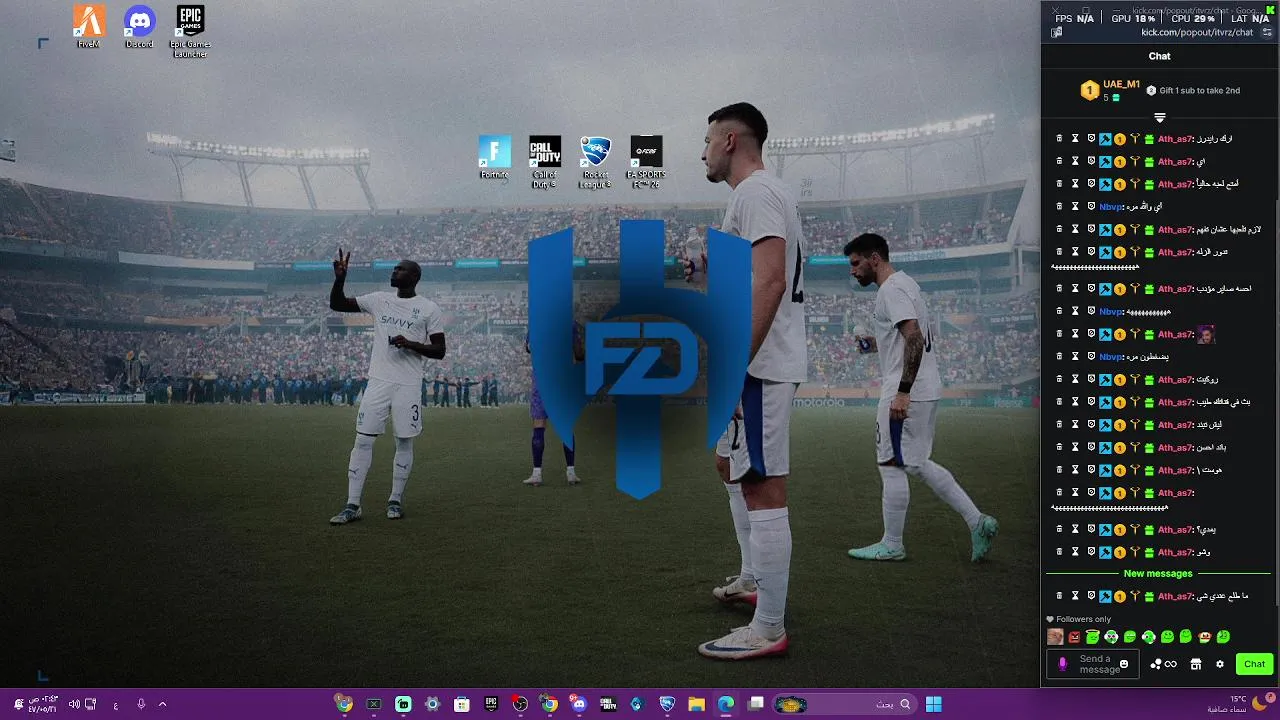Image resolution: width=1280 pixels, height=720 pixels.
Task: Open the Discord desktop shortcut
Action: pos(139,27)
